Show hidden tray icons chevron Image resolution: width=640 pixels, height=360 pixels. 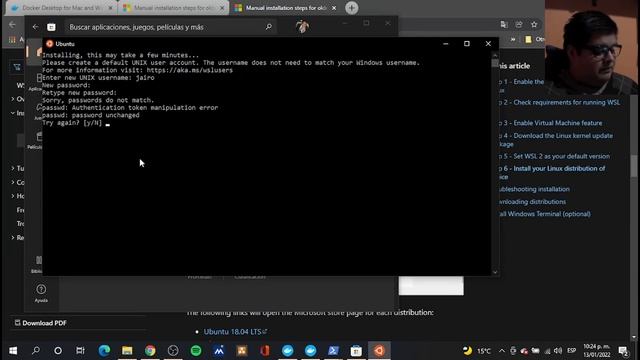pyautogui.click(x=502, y=351)
